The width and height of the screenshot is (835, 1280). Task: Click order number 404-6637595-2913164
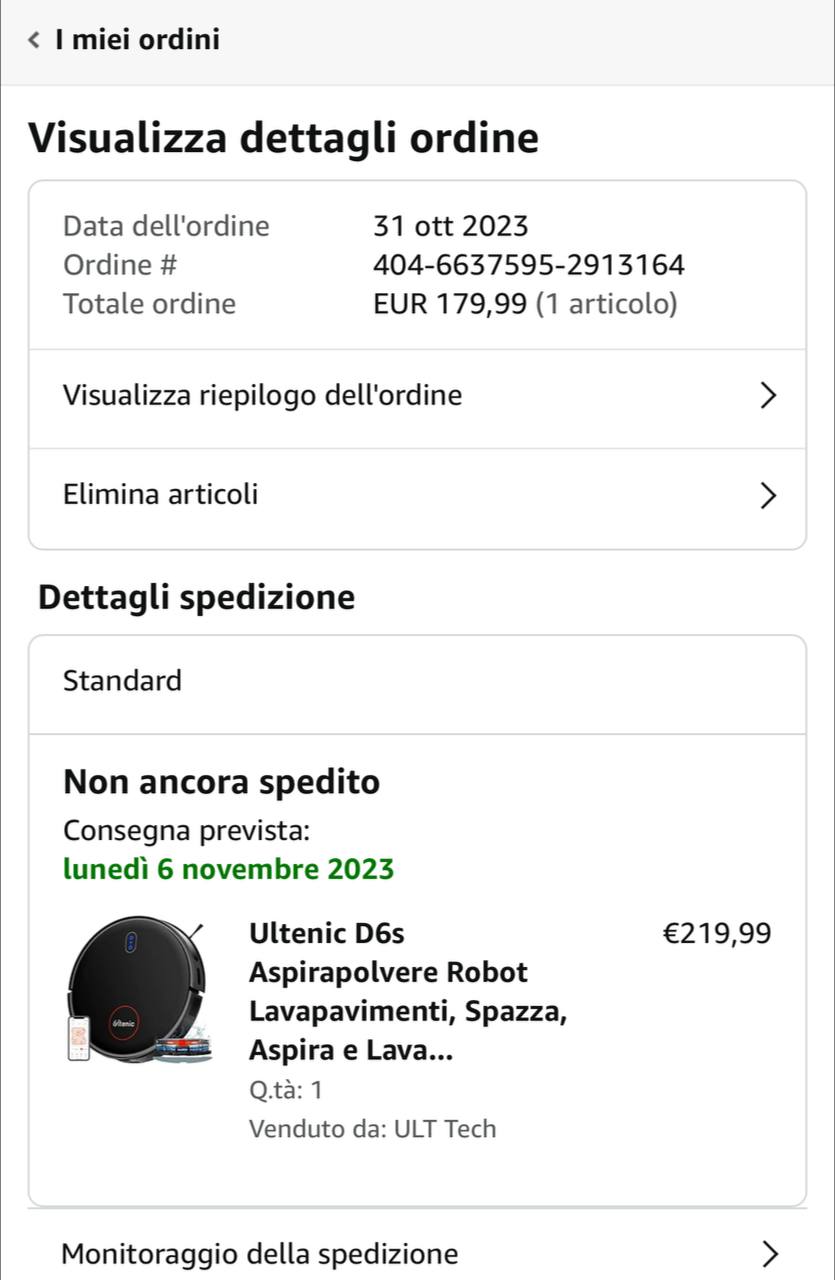pyautogui.click(x=528, y=265)
